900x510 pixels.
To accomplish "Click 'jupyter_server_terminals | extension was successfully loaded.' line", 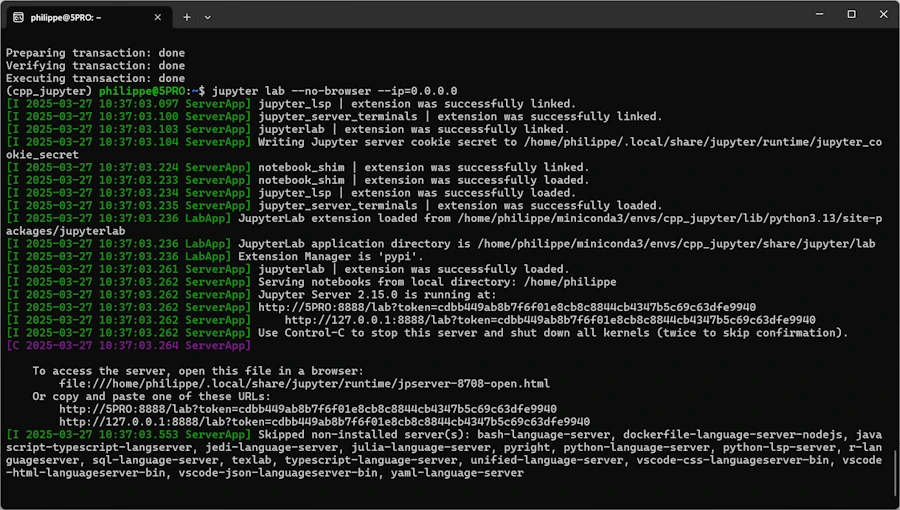I will 460,205.
